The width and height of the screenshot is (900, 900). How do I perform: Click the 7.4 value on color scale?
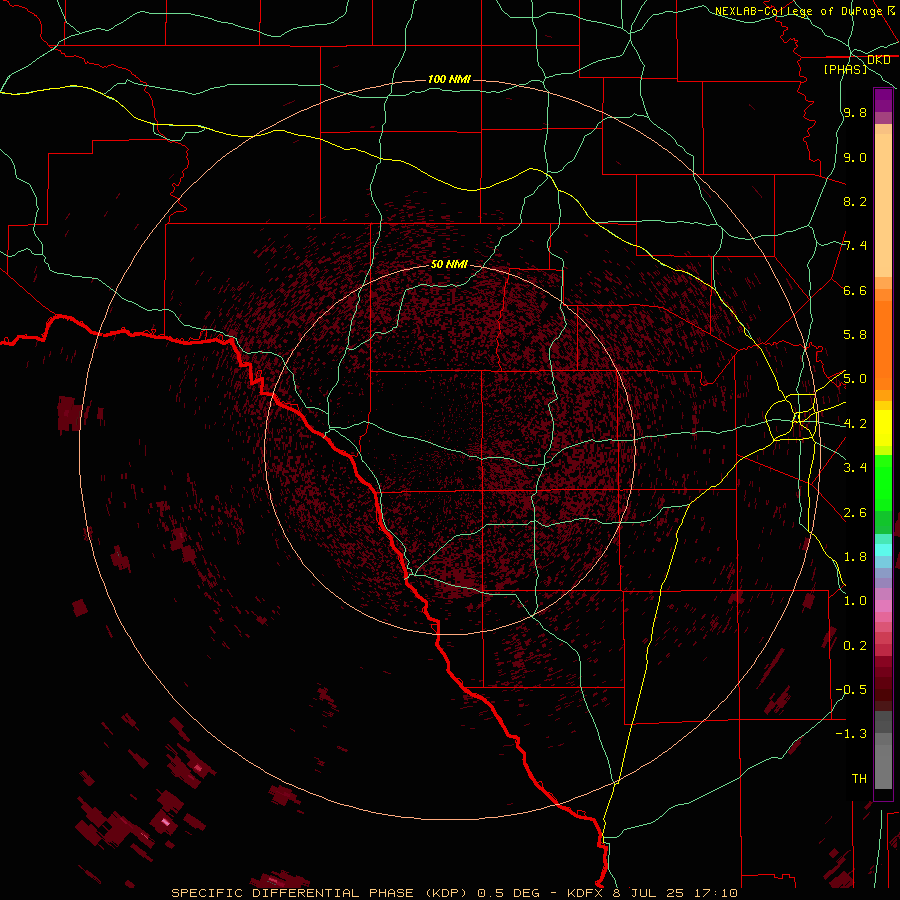point(855,246)
